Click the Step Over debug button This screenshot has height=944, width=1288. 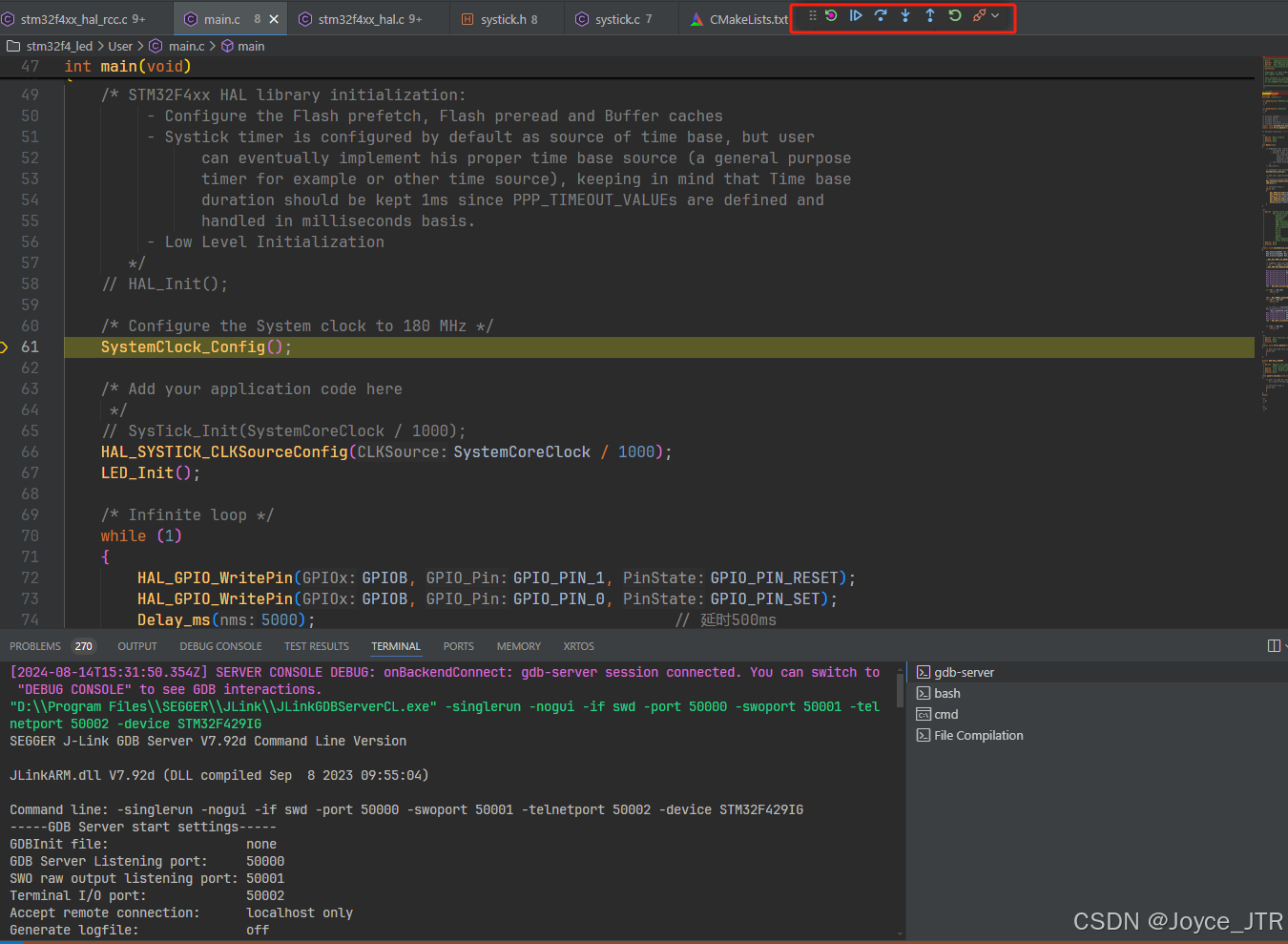[881, 16]
